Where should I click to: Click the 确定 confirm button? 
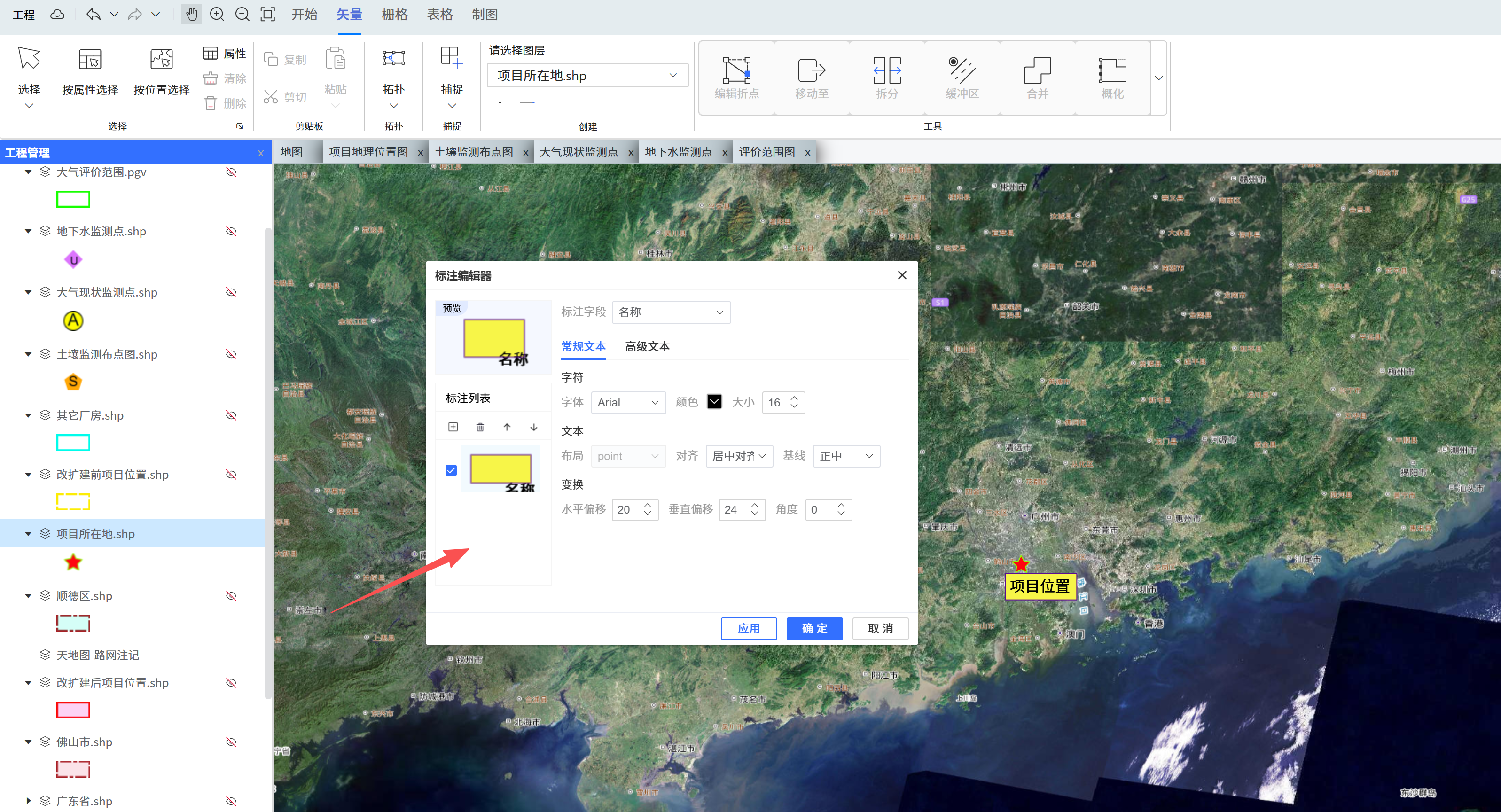click(x=814, y=629)
